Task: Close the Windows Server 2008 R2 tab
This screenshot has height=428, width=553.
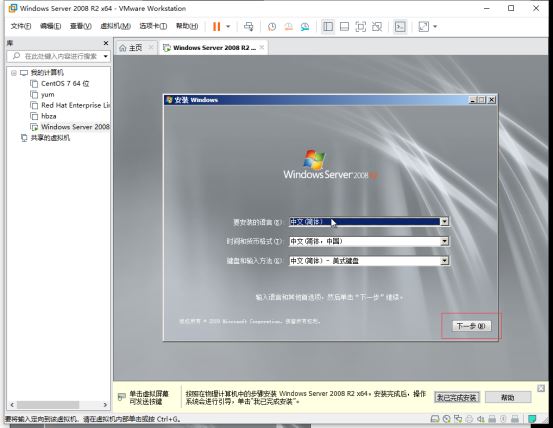Action: point(262,47)
